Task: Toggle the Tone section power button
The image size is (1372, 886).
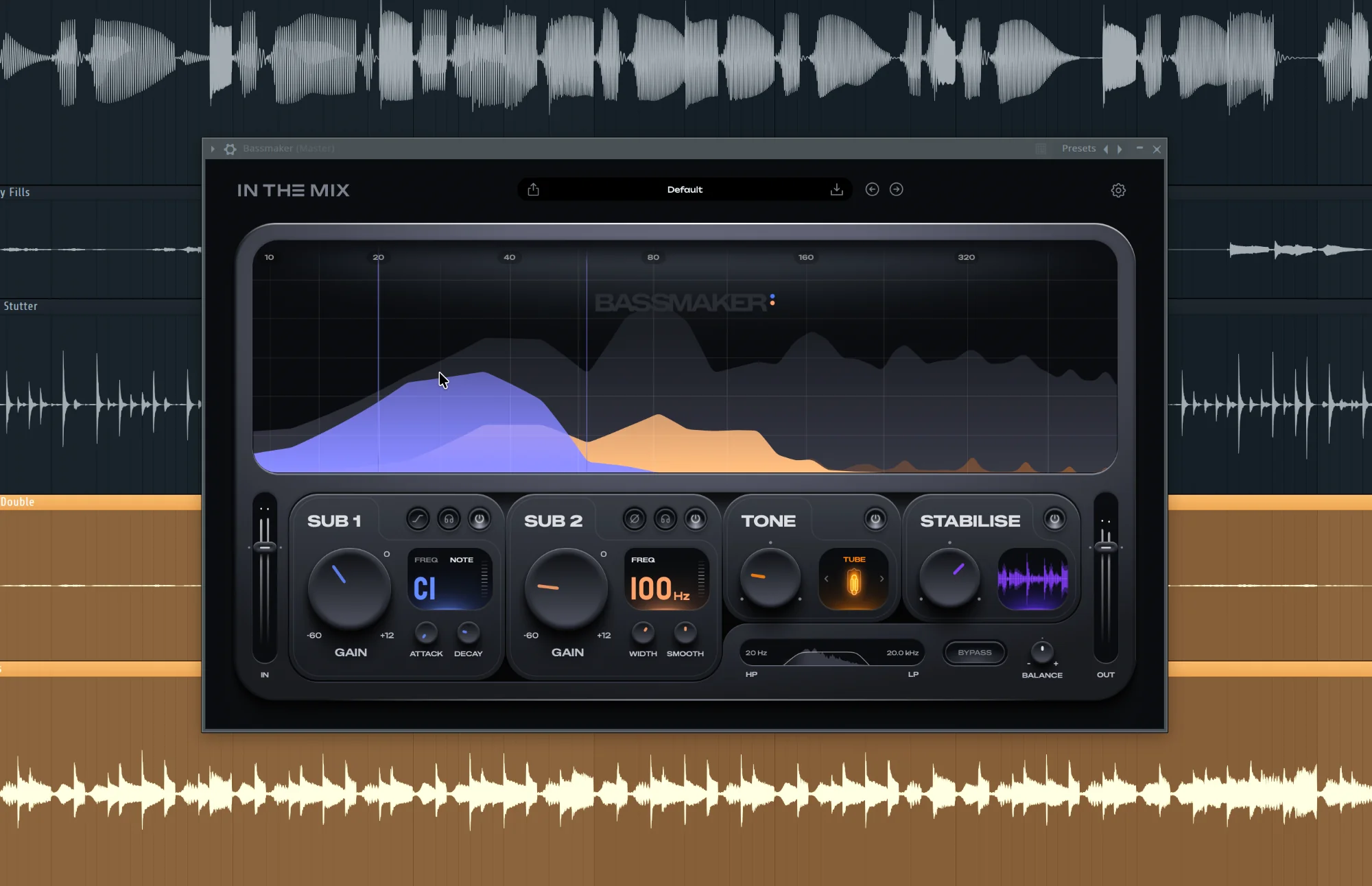Action: click(875, 519)
